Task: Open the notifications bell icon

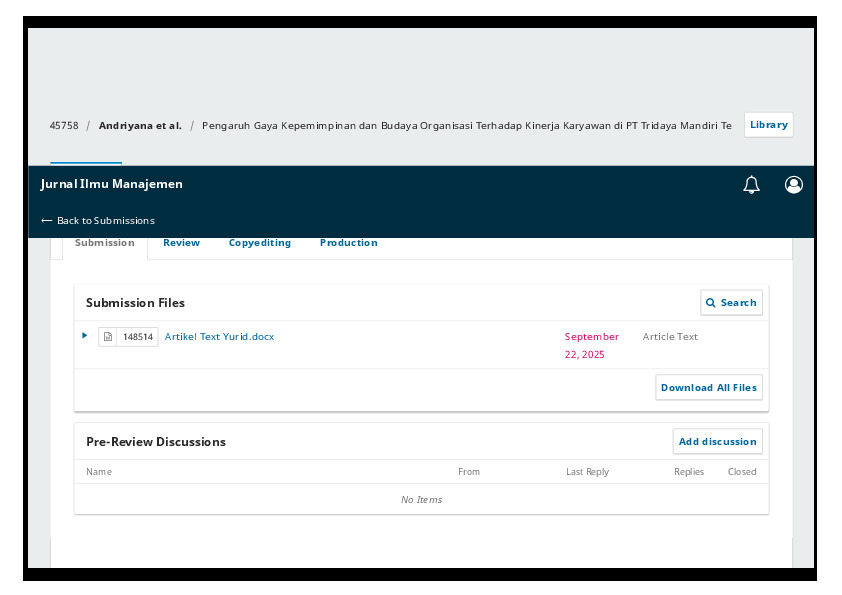Action: (751, 185)
